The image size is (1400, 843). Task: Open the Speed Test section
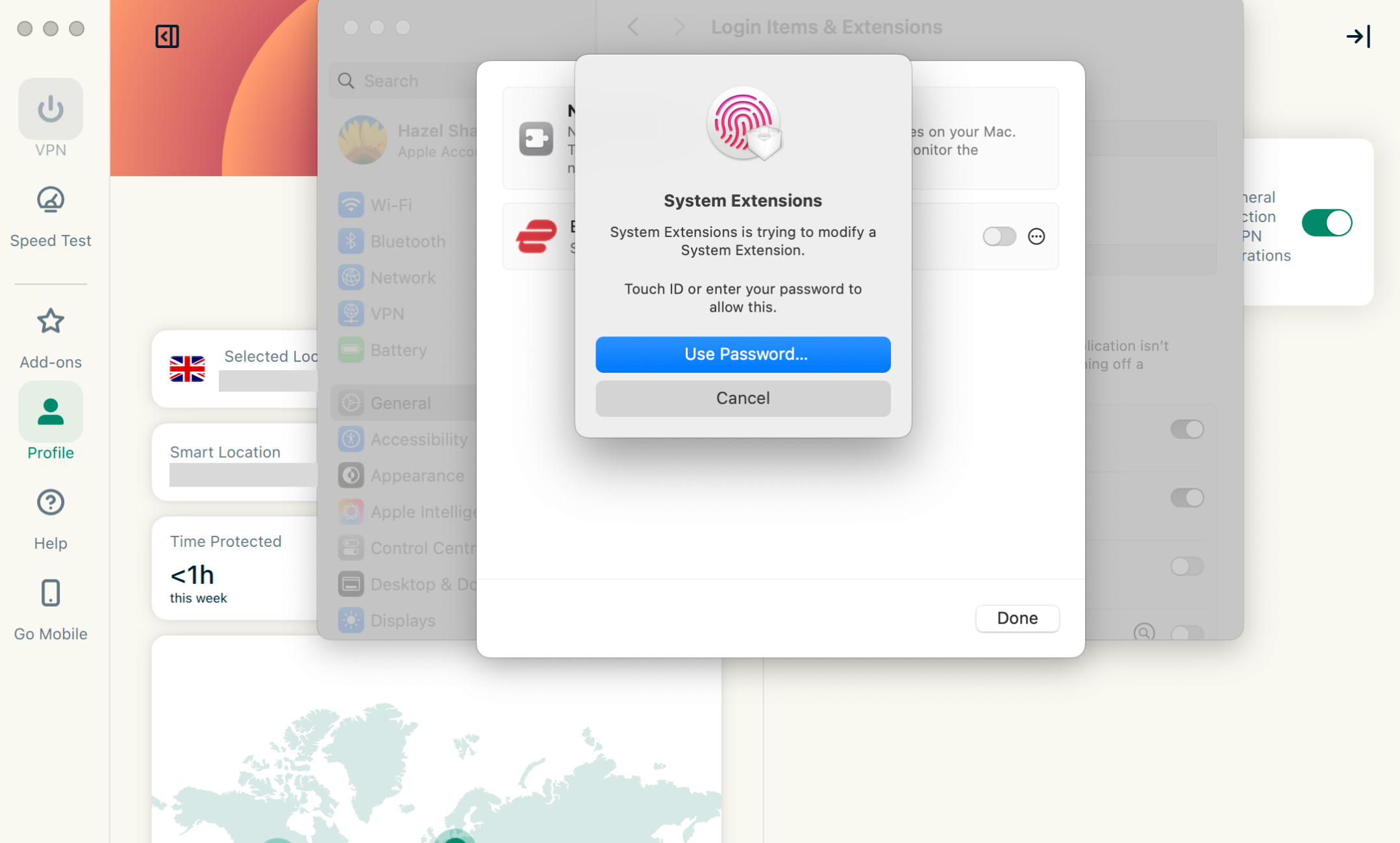tap(51, 200)
